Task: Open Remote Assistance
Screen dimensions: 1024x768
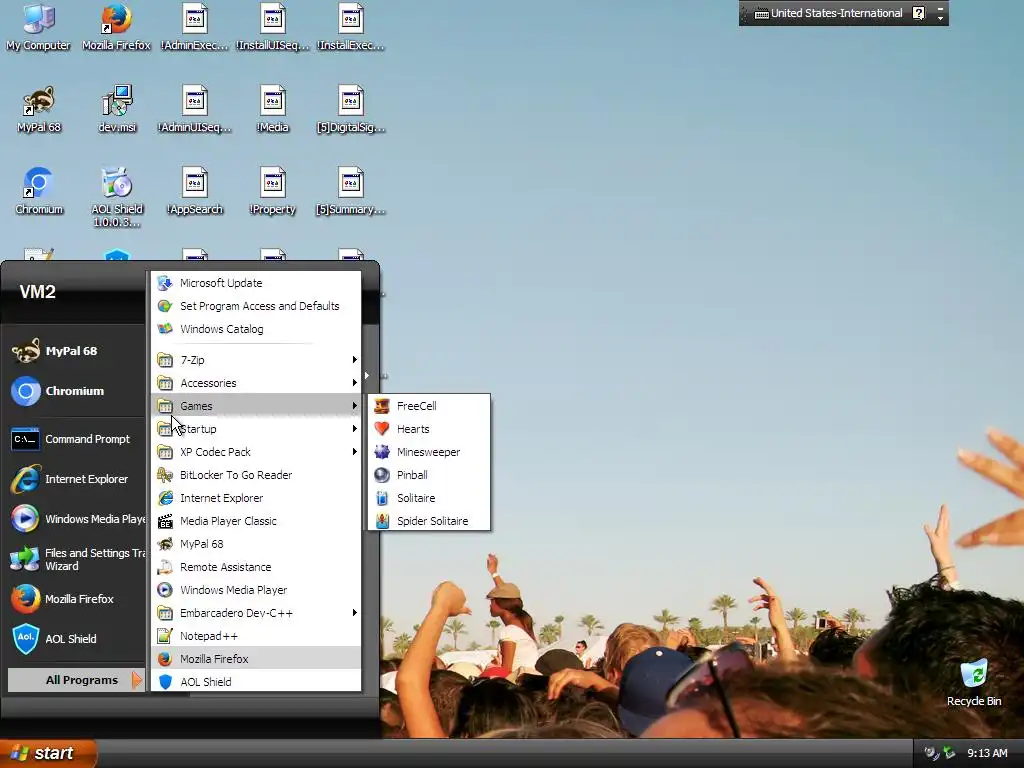Action: point(256,567)
